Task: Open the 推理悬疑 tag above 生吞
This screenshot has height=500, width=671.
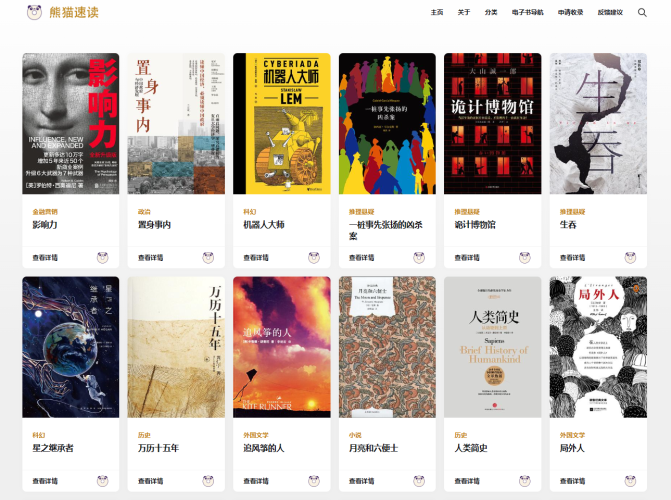Action: 572,211
